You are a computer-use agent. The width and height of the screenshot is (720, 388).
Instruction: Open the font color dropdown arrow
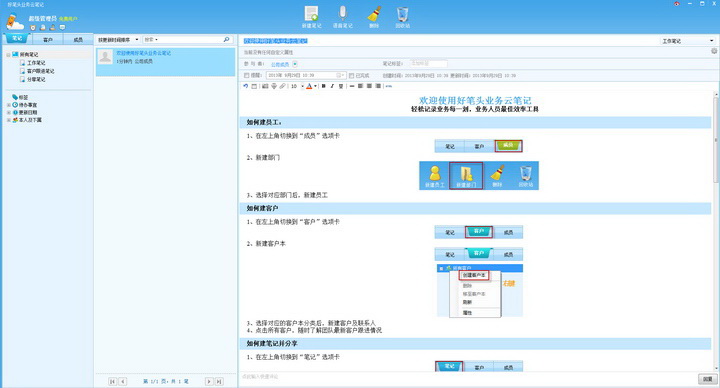(315, 86)
